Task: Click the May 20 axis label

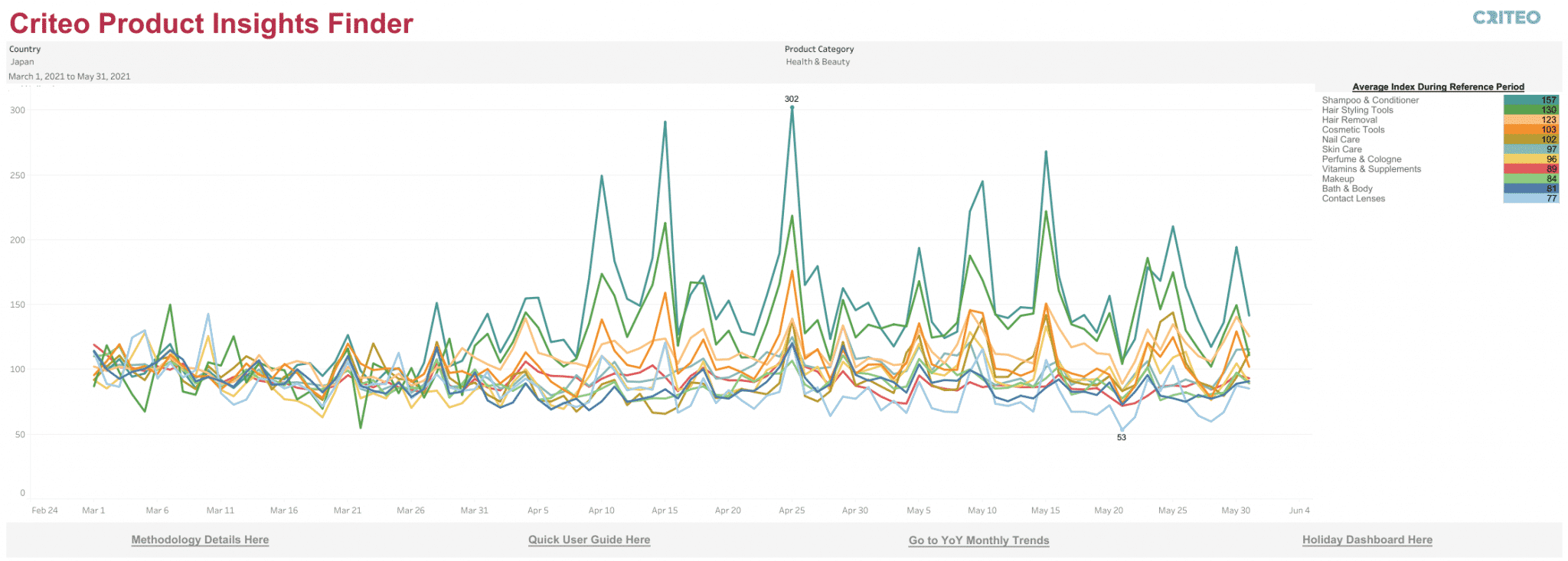Action: pyautogui.click(x=1109, y=510)
